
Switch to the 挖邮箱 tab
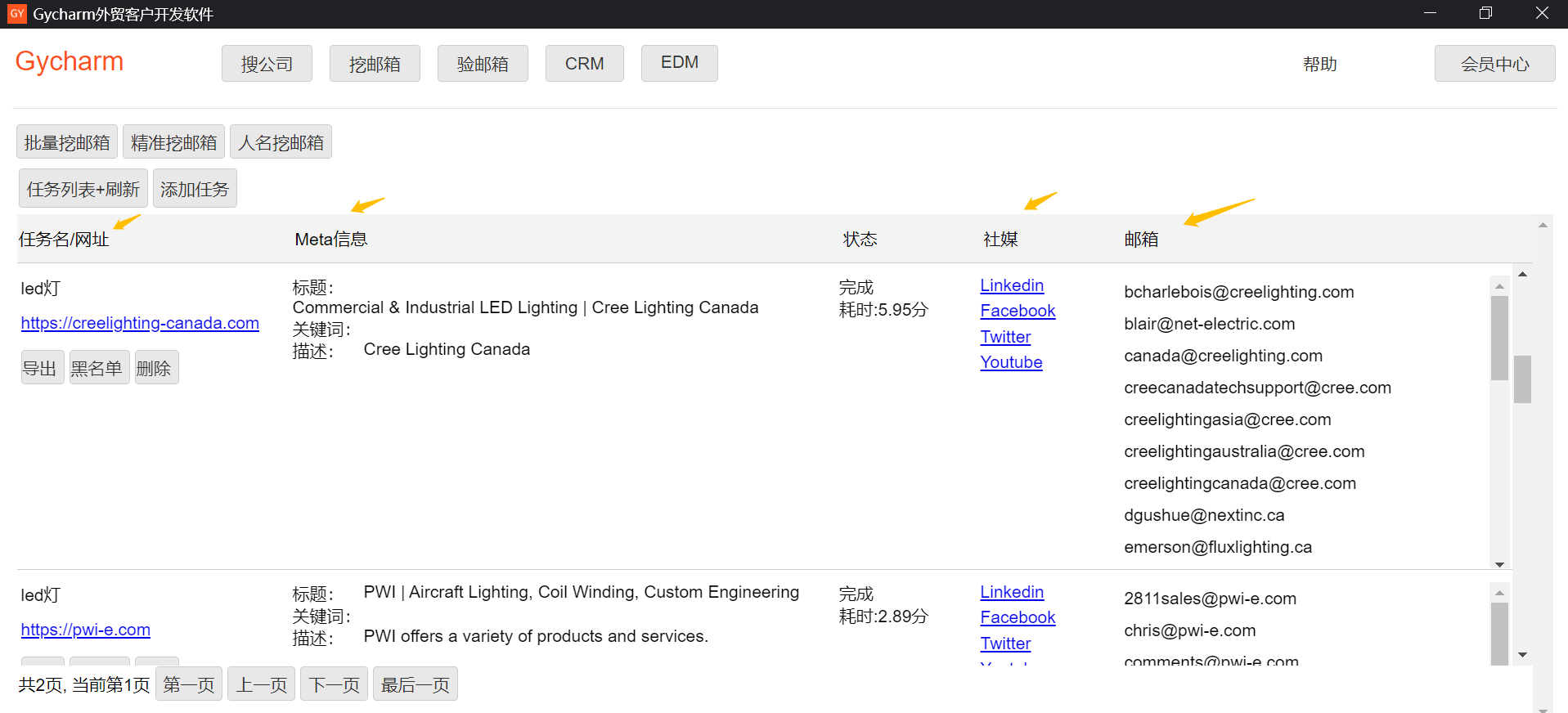tap(375, 63)
